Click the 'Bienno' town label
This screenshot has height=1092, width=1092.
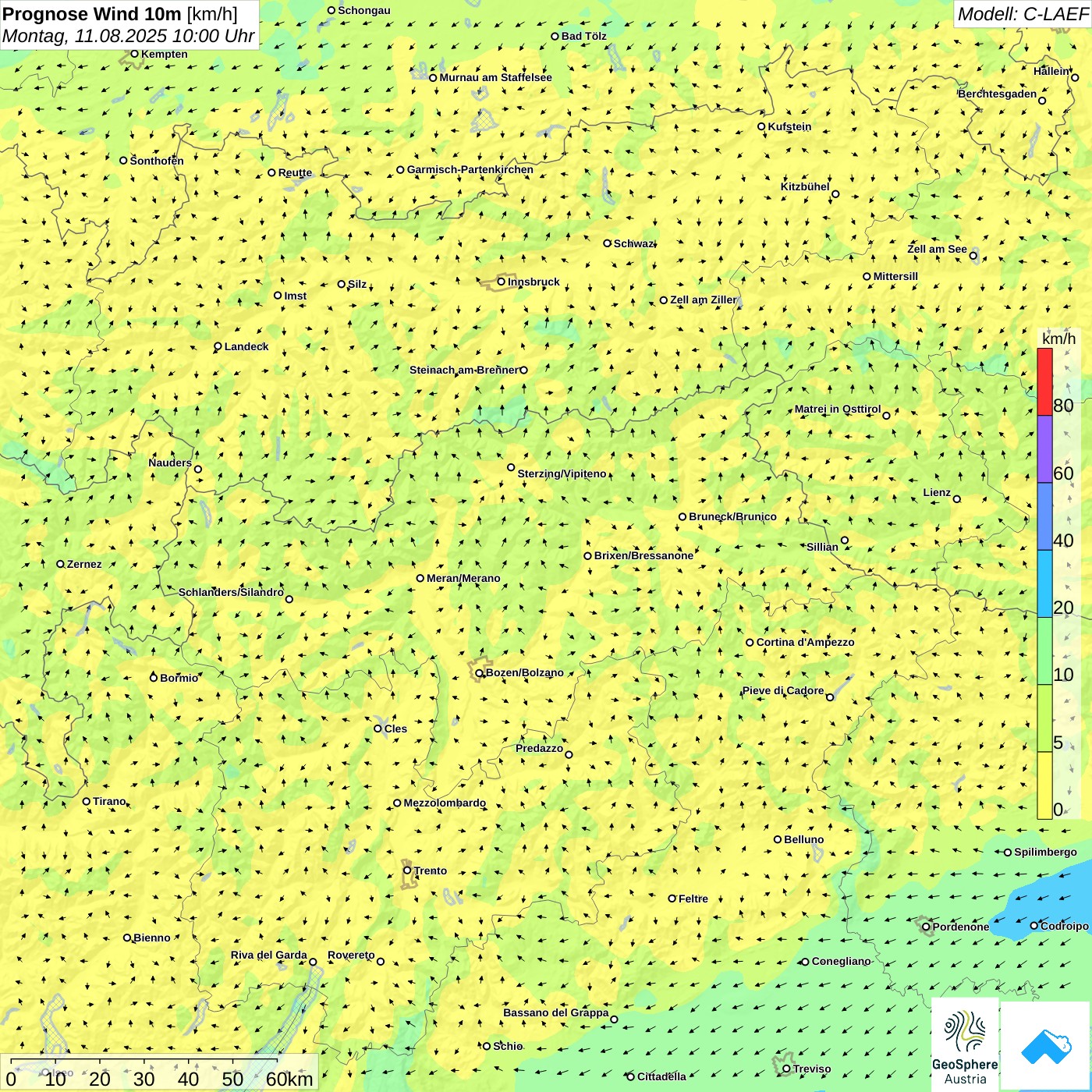[x=152, y=938]
